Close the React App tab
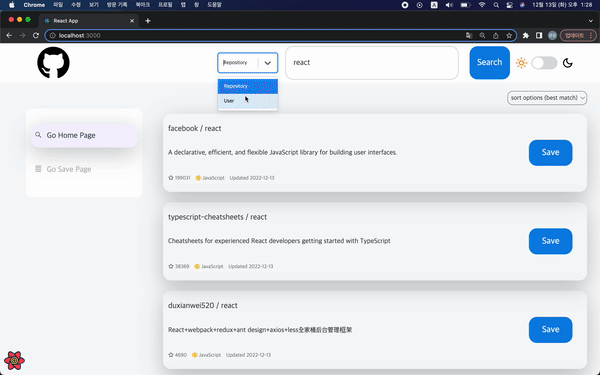 (x=132, y=21)
